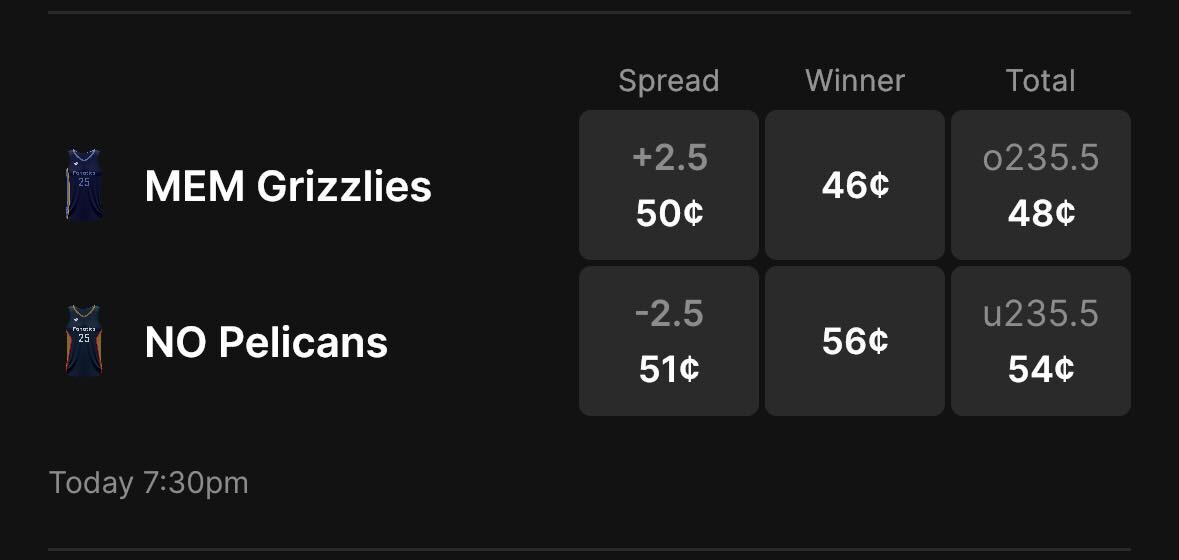Image resolution: width=1179 pixels, height=560 pixels.
Task: Open the NO Pelicans team name
Action: pos(266,342)
